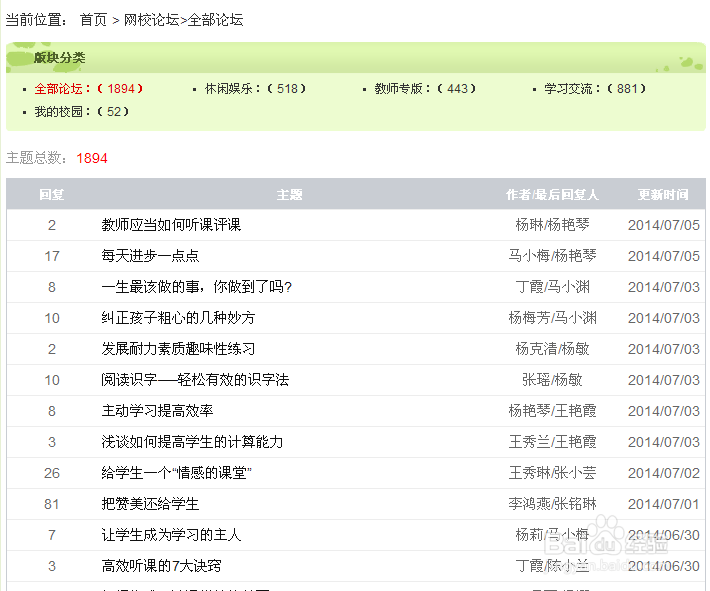Open topic 让学生成为学习的主人
The image size is (710, 591).
tap(171, 535)
